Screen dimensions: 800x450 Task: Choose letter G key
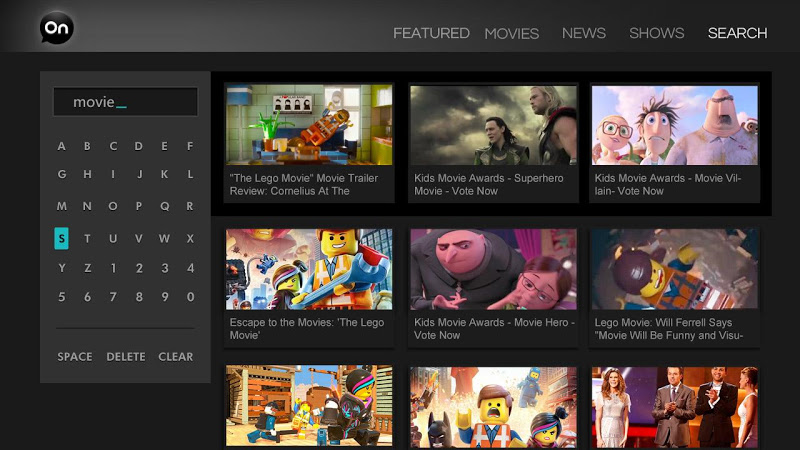[62, 174]
